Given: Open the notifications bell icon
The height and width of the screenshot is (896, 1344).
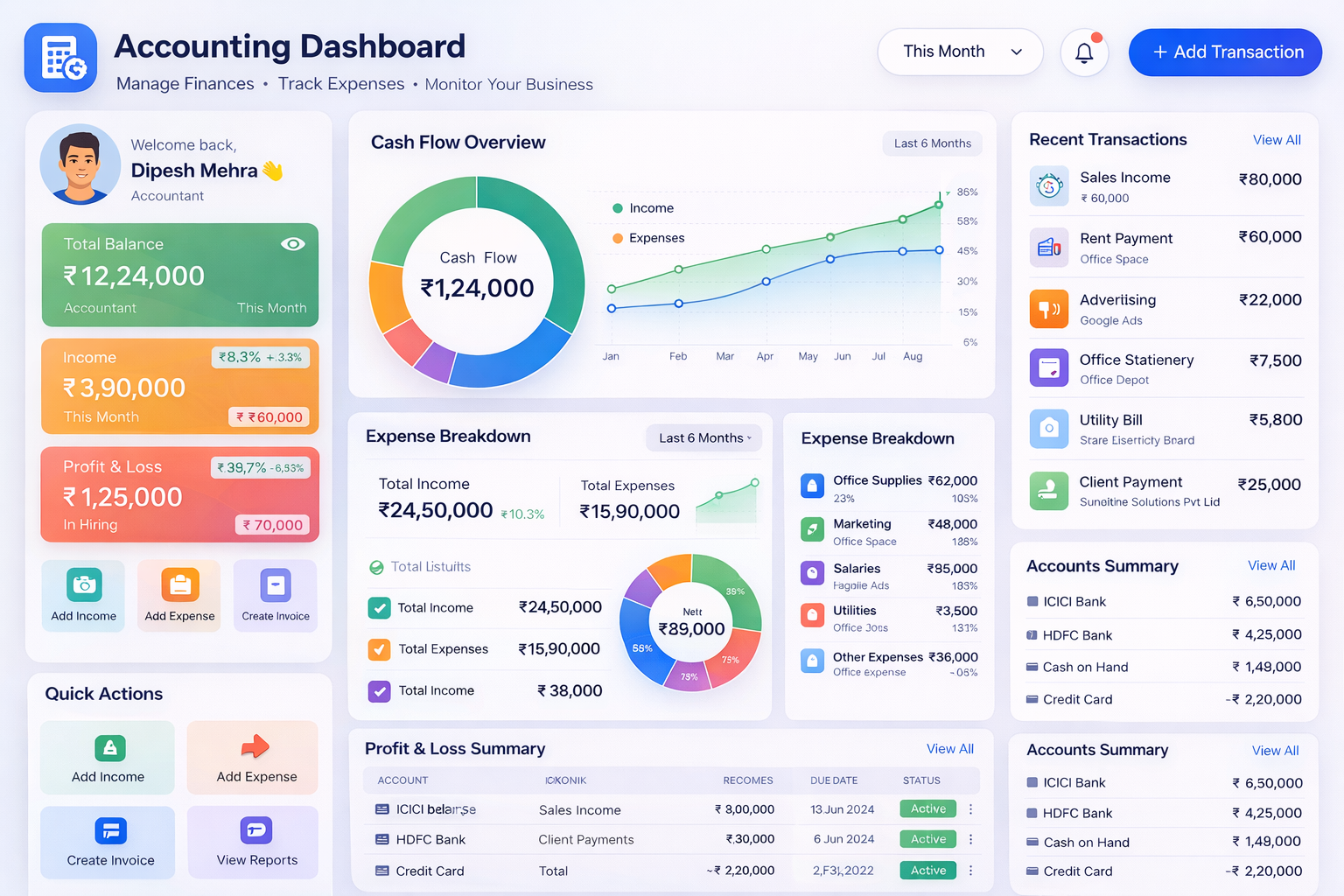Looking at the screenshot, I should point(1084,52).
